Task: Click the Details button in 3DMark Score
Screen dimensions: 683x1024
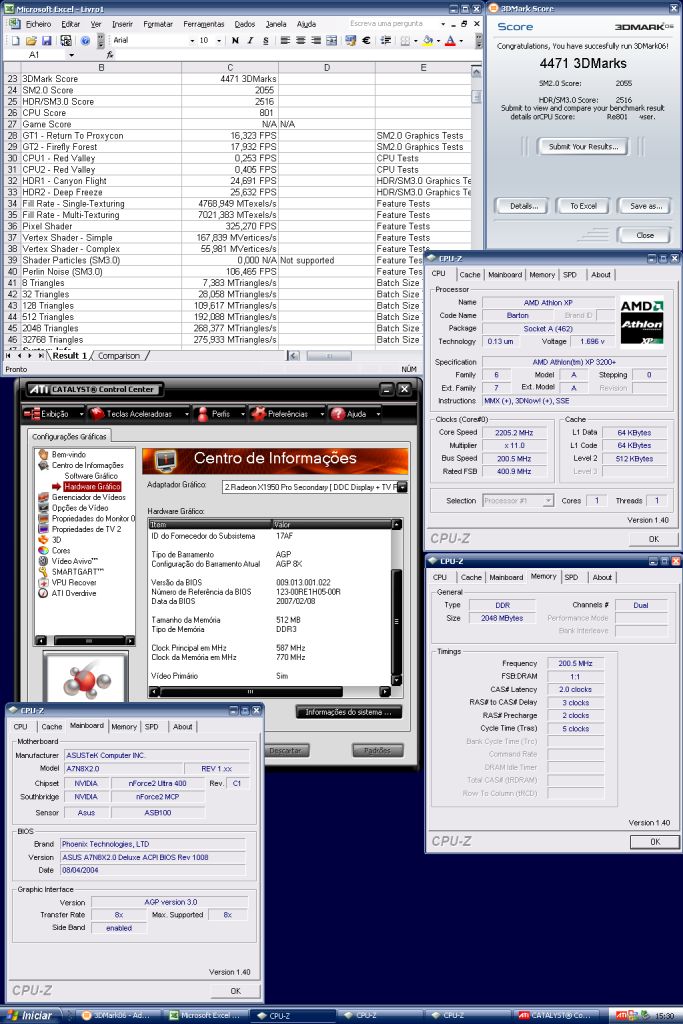Action: click(x=524, y=206)
